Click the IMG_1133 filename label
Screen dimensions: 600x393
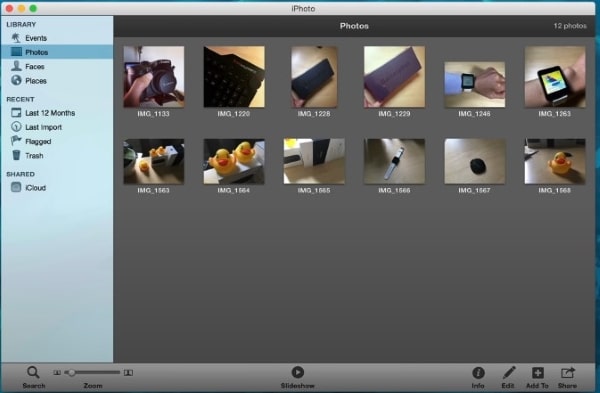(153, 114)
